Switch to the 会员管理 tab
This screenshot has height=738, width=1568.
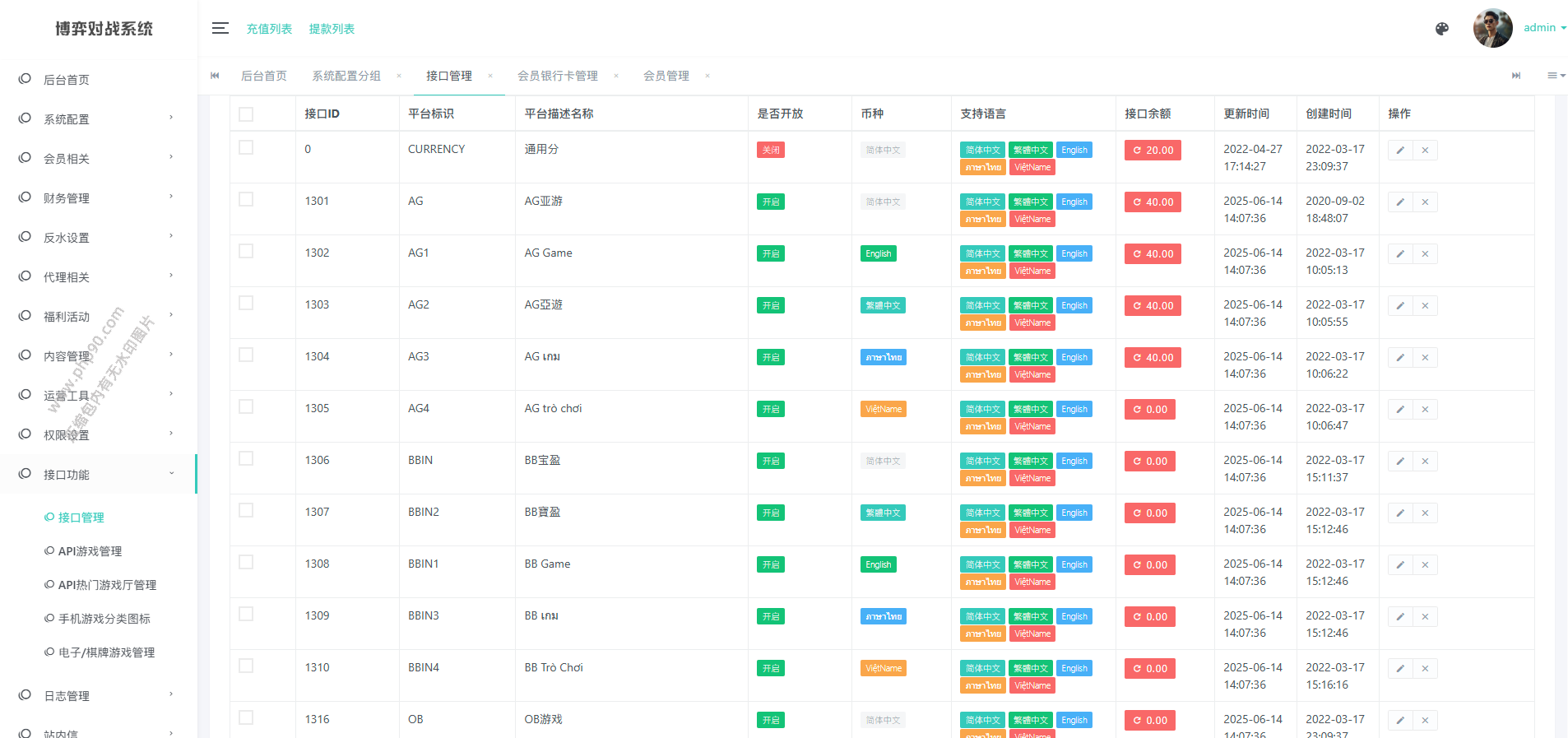pyautogui.click(x=666, y=77)
